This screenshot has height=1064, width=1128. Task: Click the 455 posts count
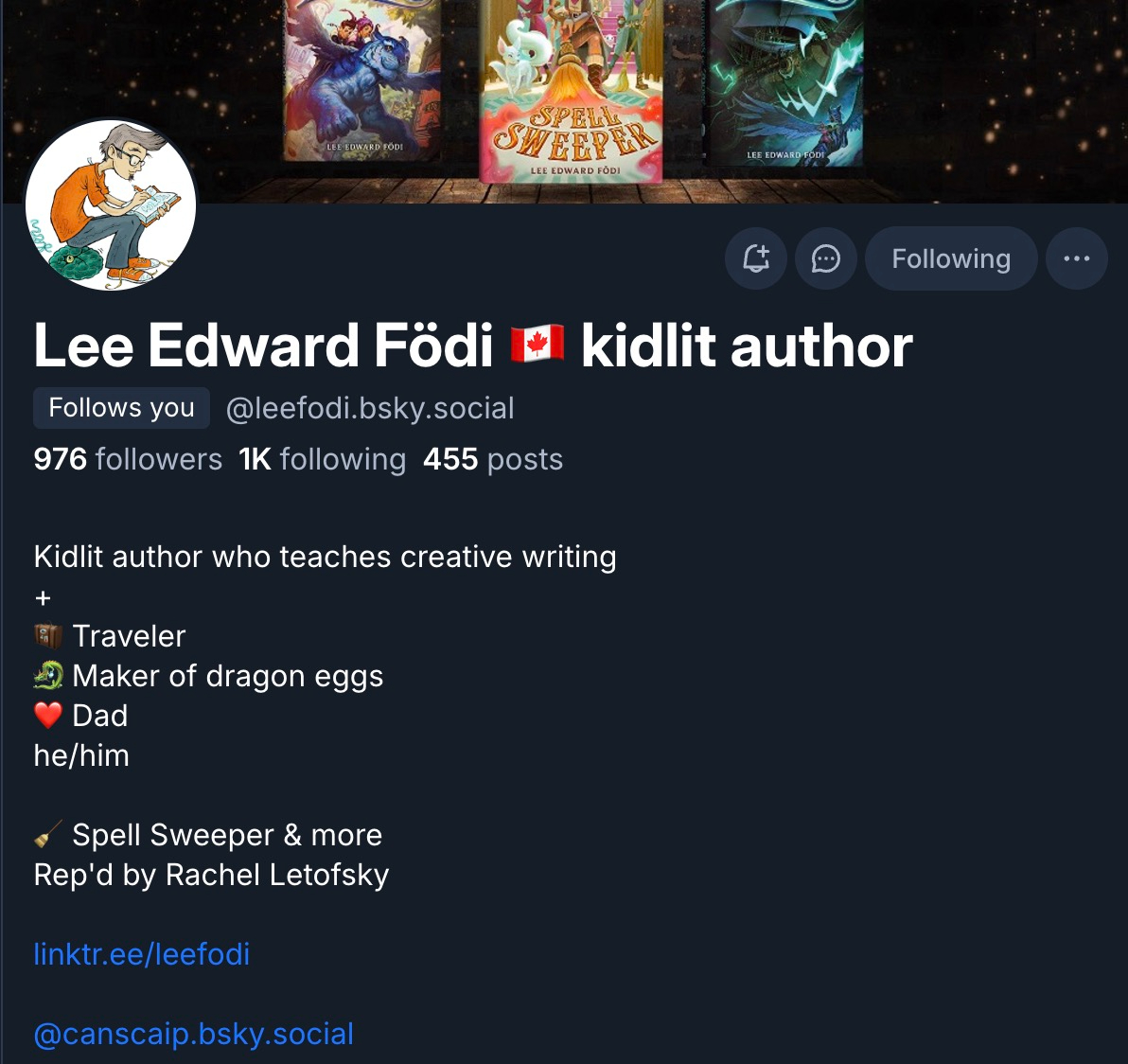point(493,459)
